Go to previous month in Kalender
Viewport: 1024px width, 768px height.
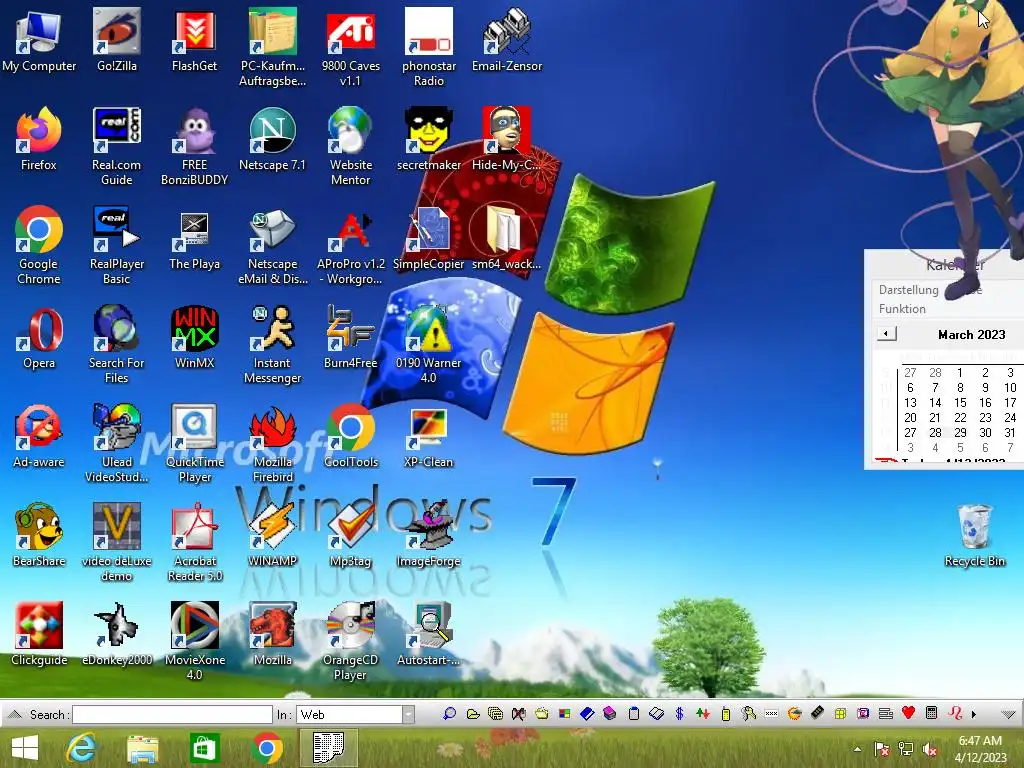[886, 334]
